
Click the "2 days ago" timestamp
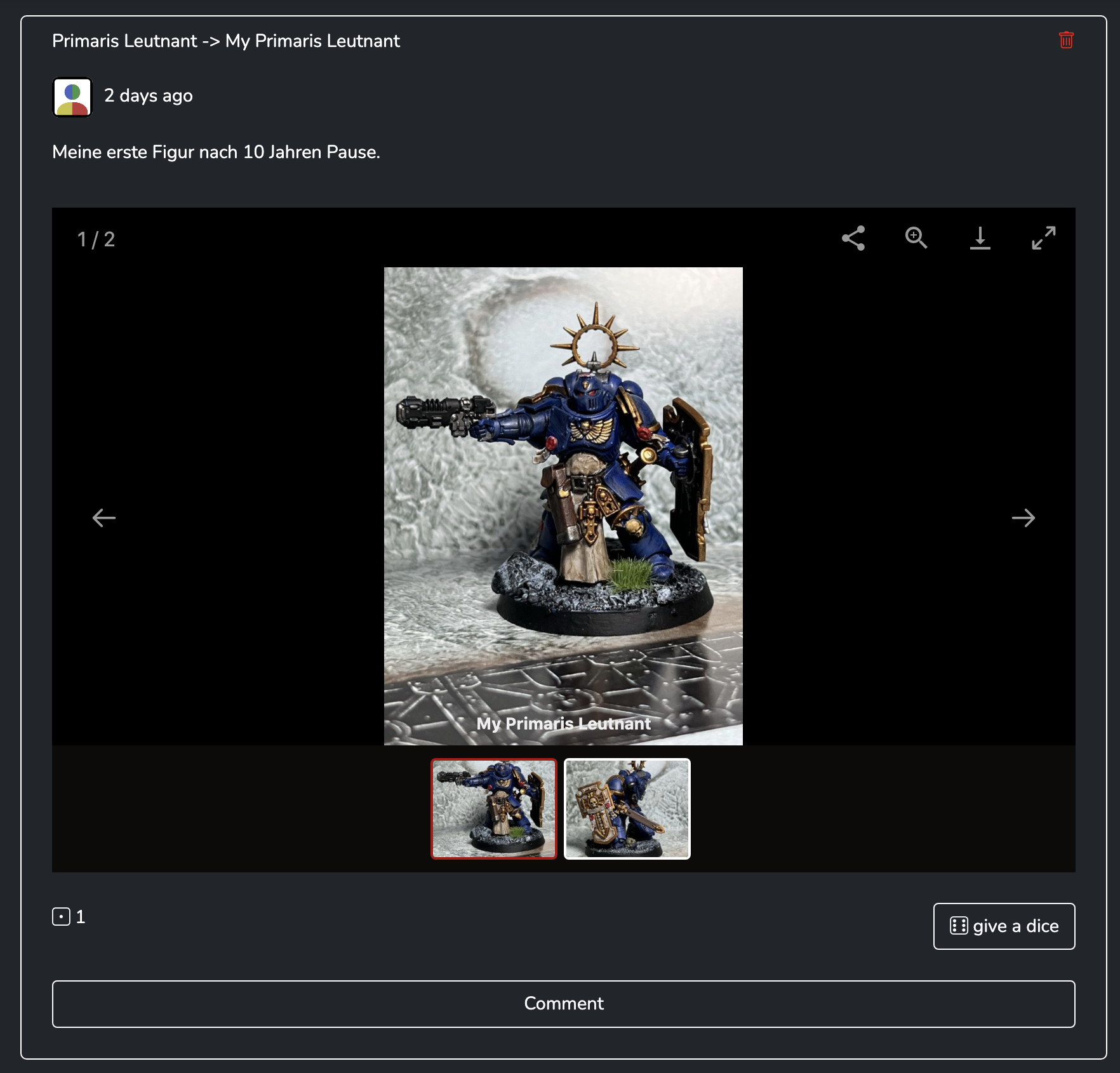point(148,96)
